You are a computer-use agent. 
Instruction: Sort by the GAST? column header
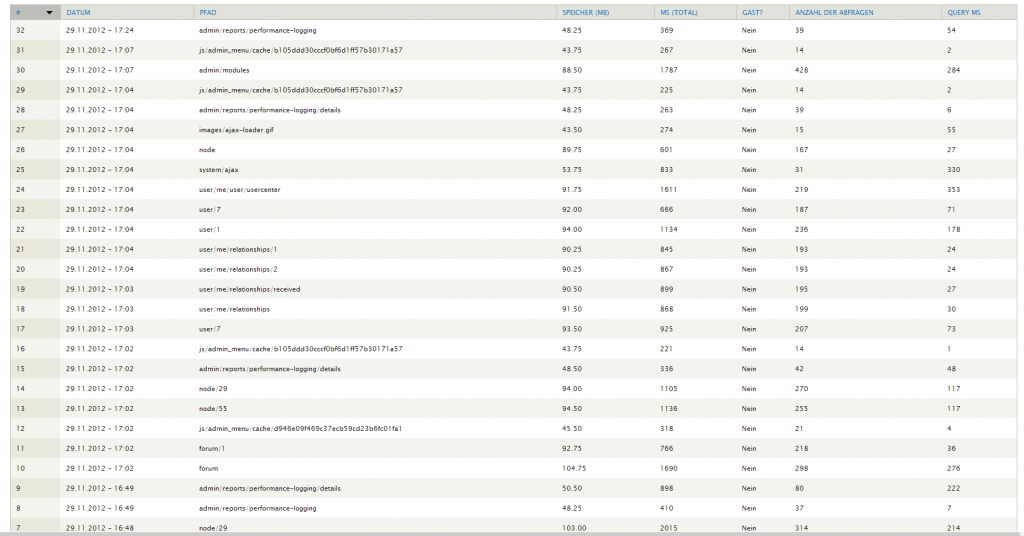click(x=752, y=12)
